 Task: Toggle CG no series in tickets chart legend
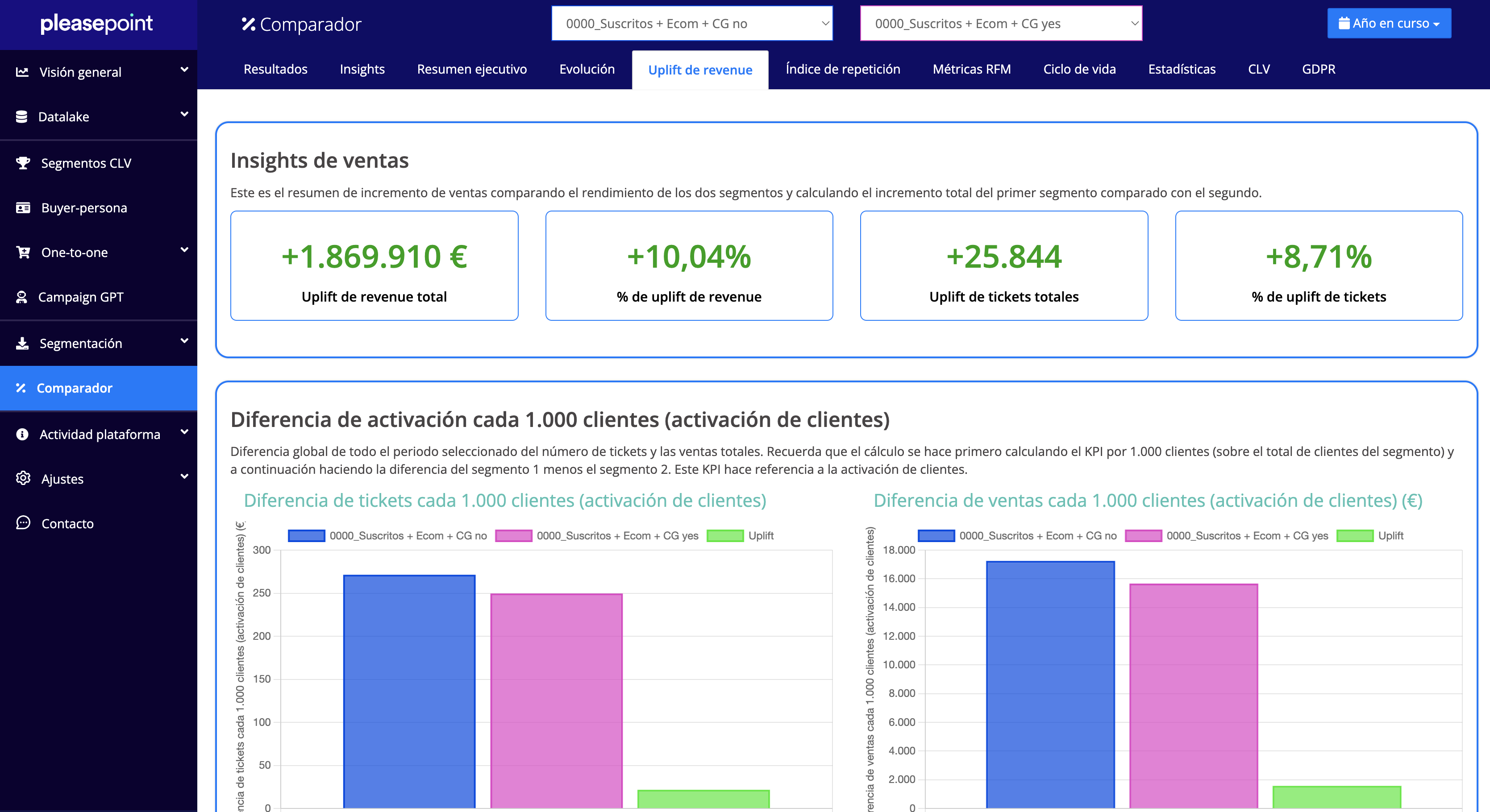click(x=407, y=536)
